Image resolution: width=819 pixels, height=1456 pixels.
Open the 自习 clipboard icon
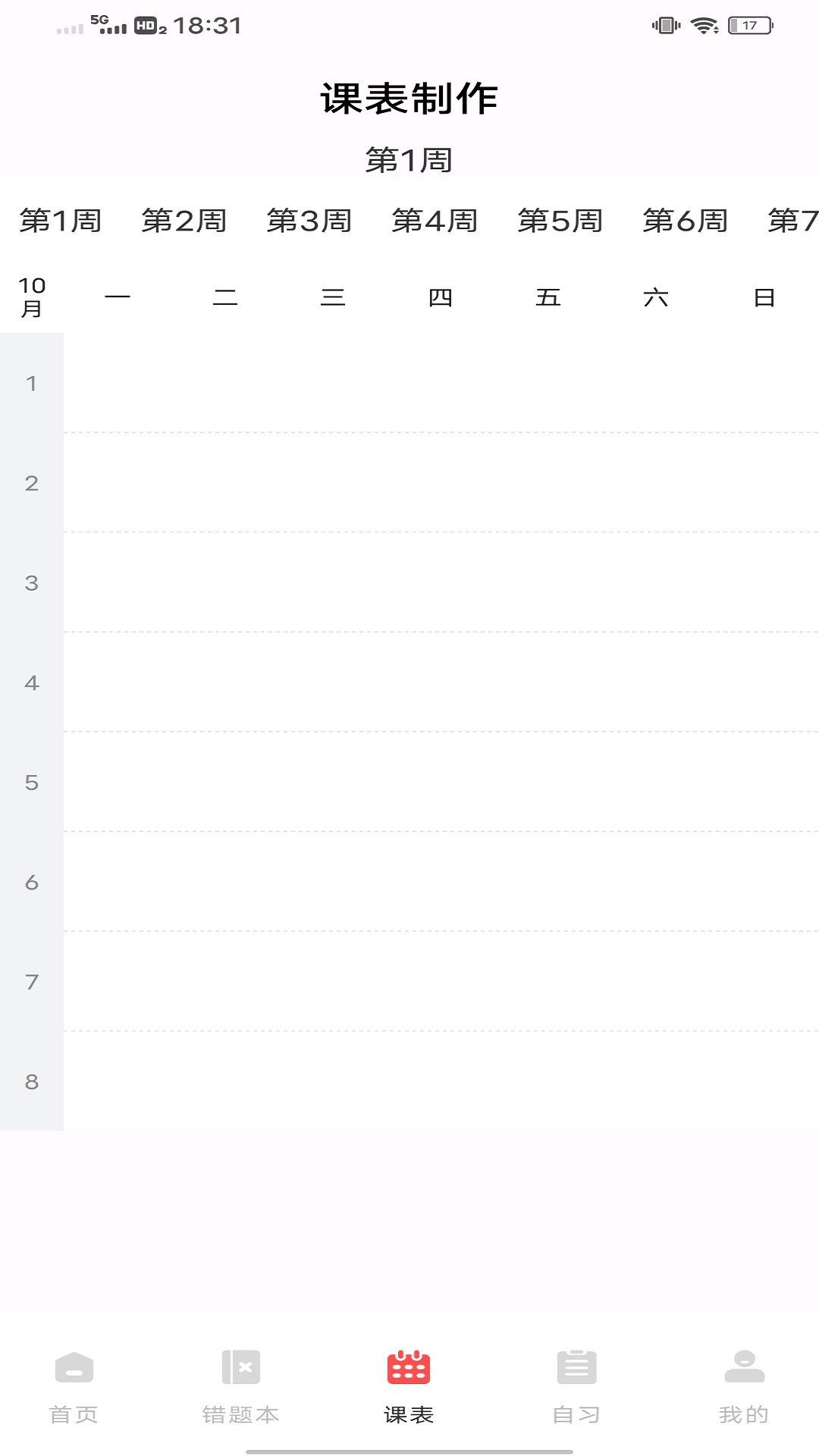pos(576,1367)
